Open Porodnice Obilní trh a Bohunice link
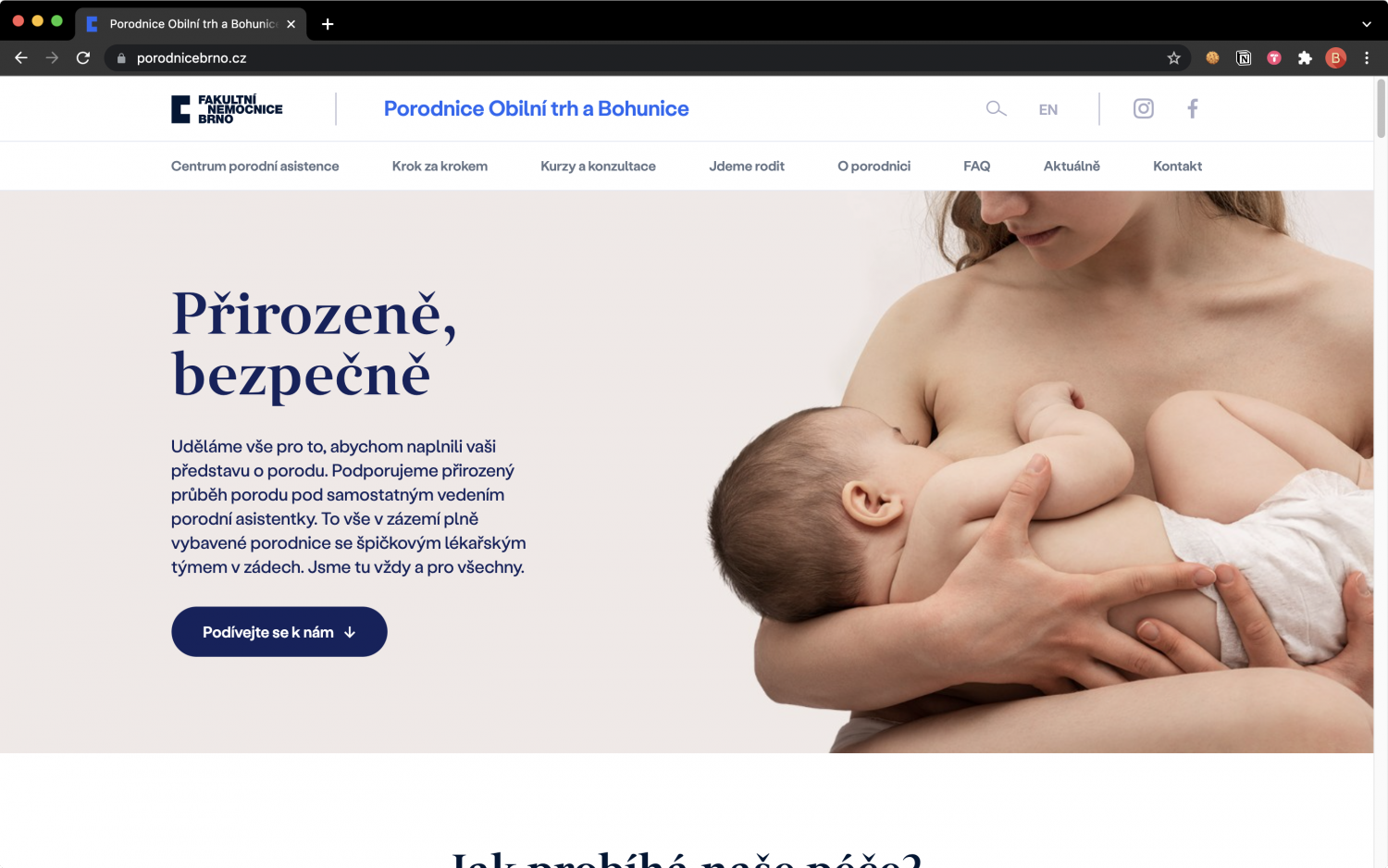The width and height of the screenshot is (1388, 868). [x=536, y=109]
